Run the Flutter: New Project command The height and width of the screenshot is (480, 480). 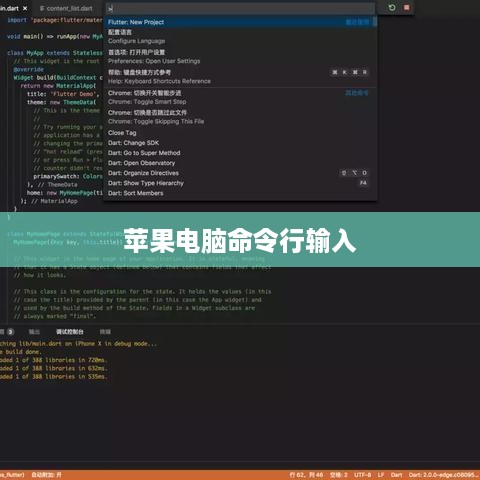[240, 22]
